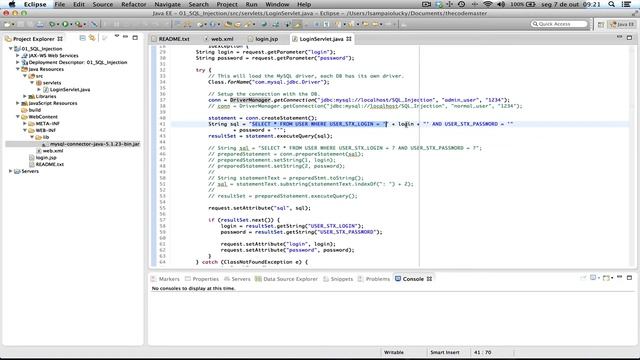Minimize the editor area
The width and height of the screenshot is (640, 360).
620,37
